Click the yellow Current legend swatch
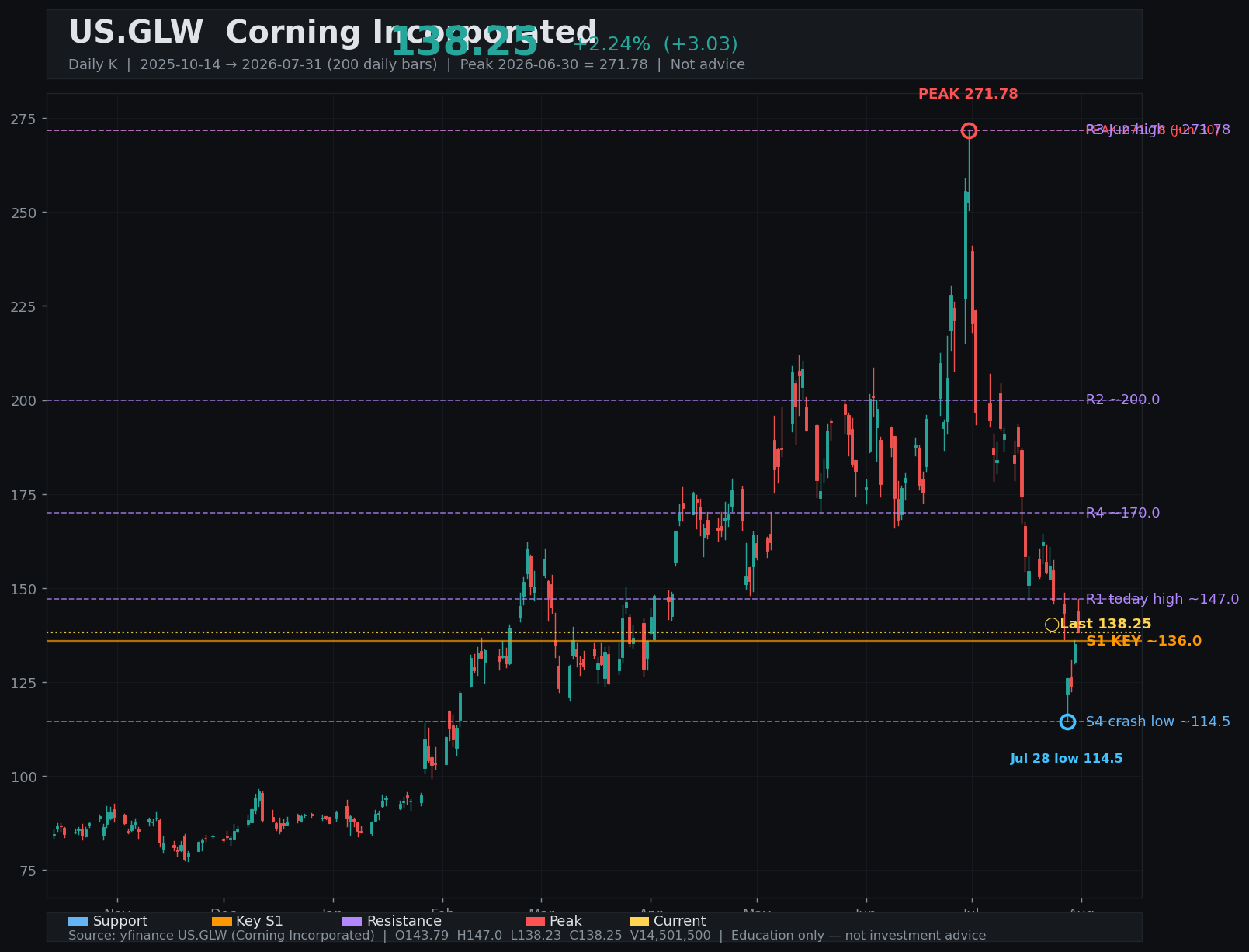 point(640,922)
